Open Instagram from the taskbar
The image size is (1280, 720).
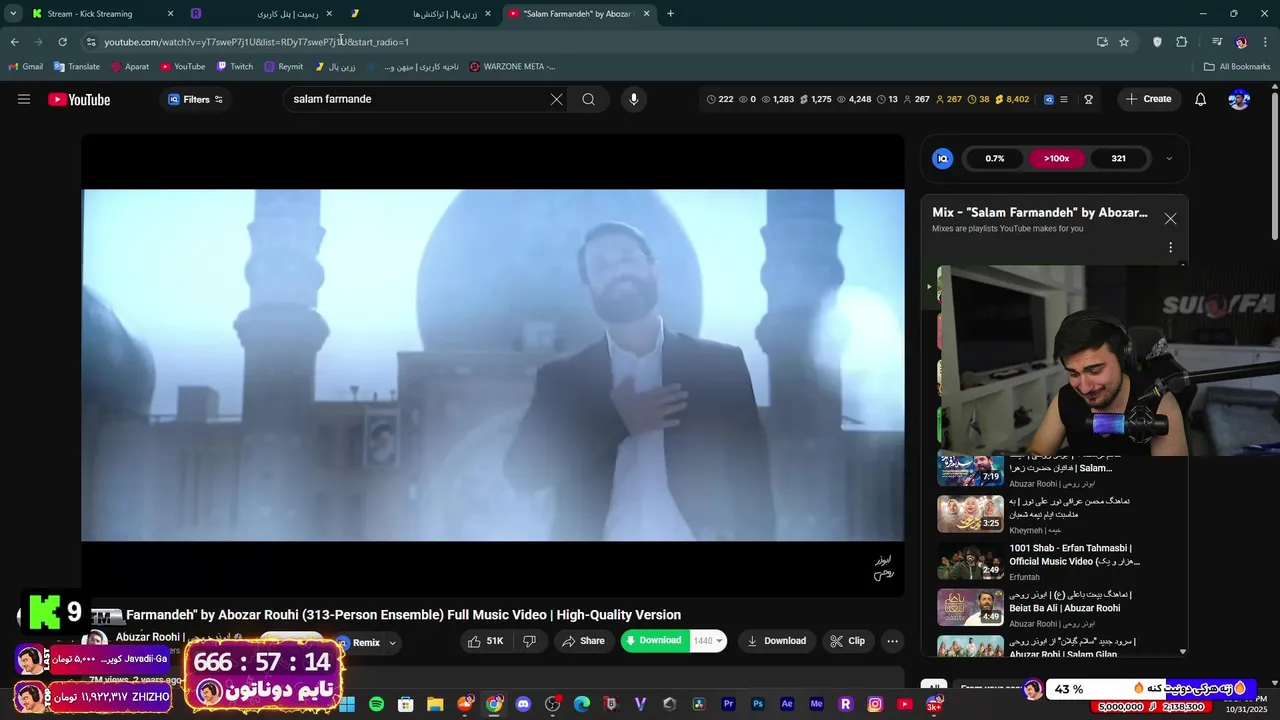(x=875, y=704)
